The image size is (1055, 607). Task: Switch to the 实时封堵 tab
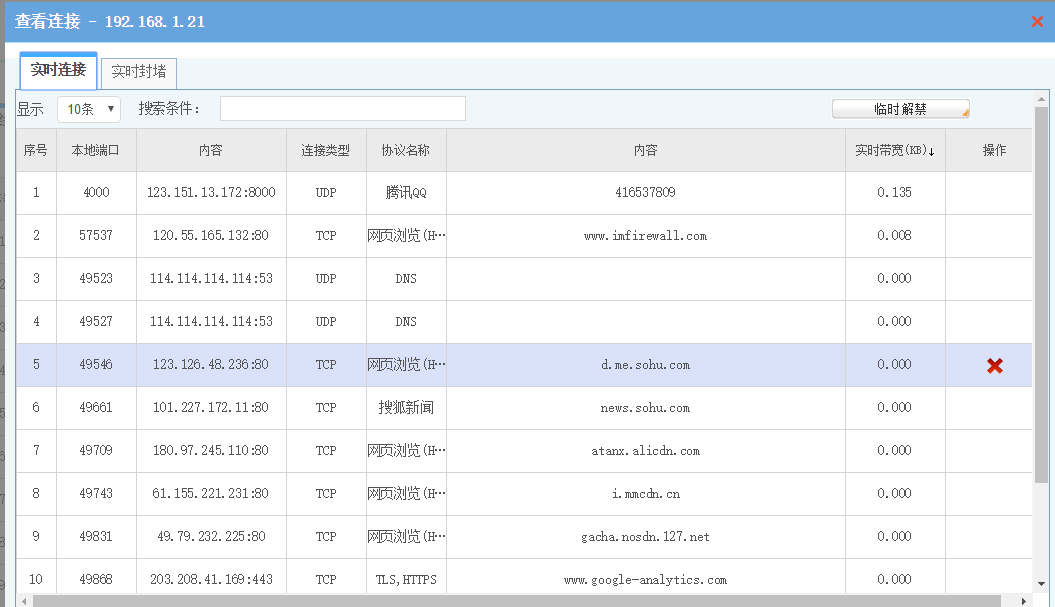click(x=139, y=73)
